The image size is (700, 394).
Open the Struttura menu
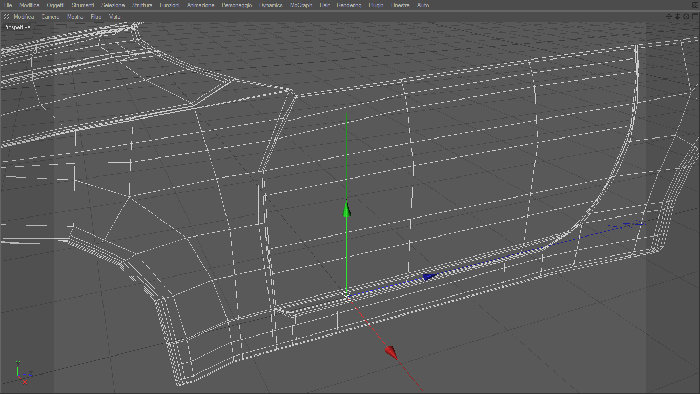pyautogui.click(x=142, y=5)
